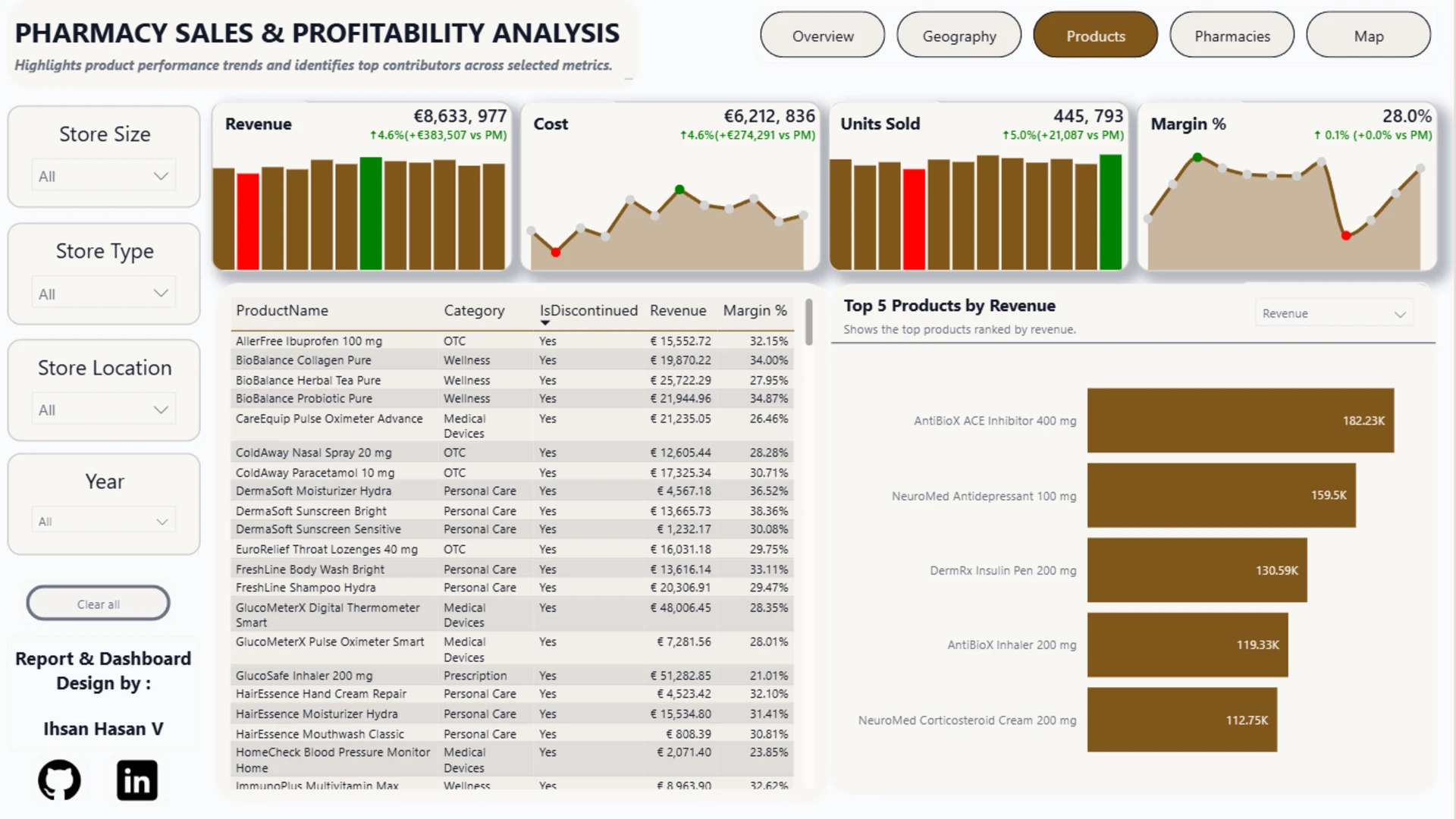Select the AntiBioX ACE Inhibitor 400 mg bar
1456x819 pixels.
click(1241, 421)
